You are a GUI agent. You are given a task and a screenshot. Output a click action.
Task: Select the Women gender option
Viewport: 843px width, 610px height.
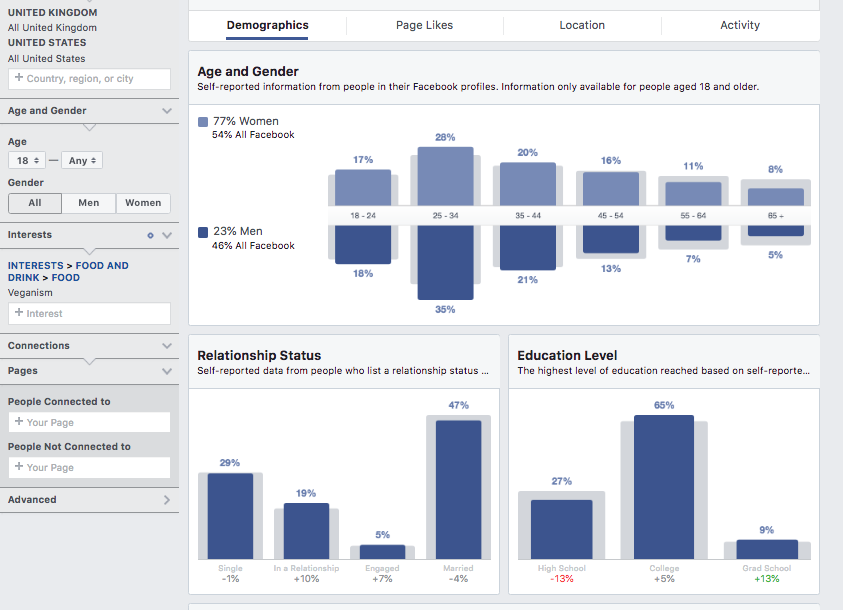click(x=143, y=203)
